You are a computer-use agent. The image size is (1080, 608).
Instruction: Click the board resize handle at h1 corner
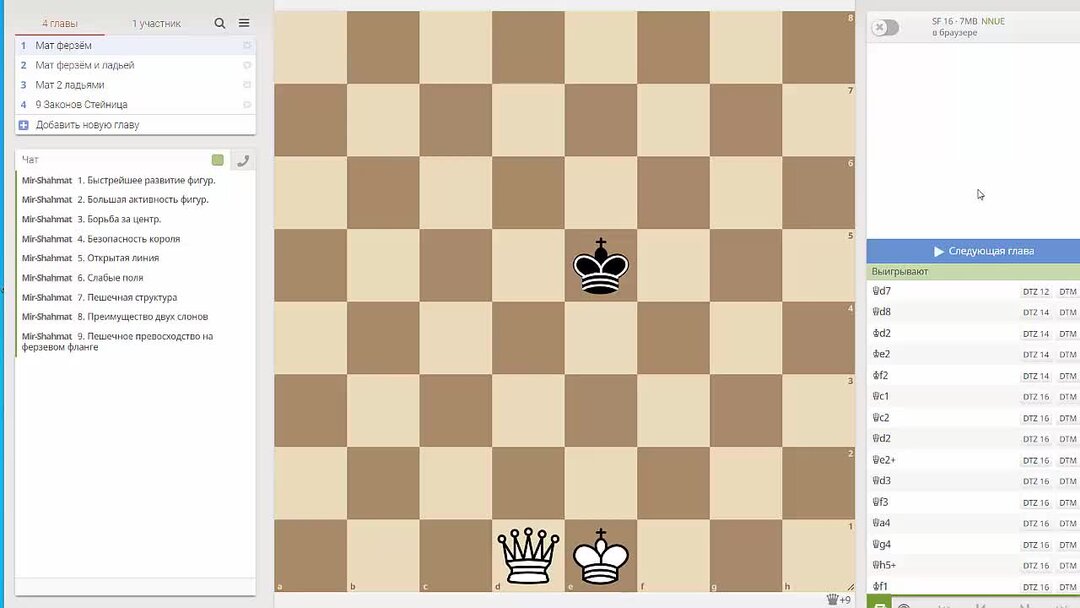click(851, 587)
